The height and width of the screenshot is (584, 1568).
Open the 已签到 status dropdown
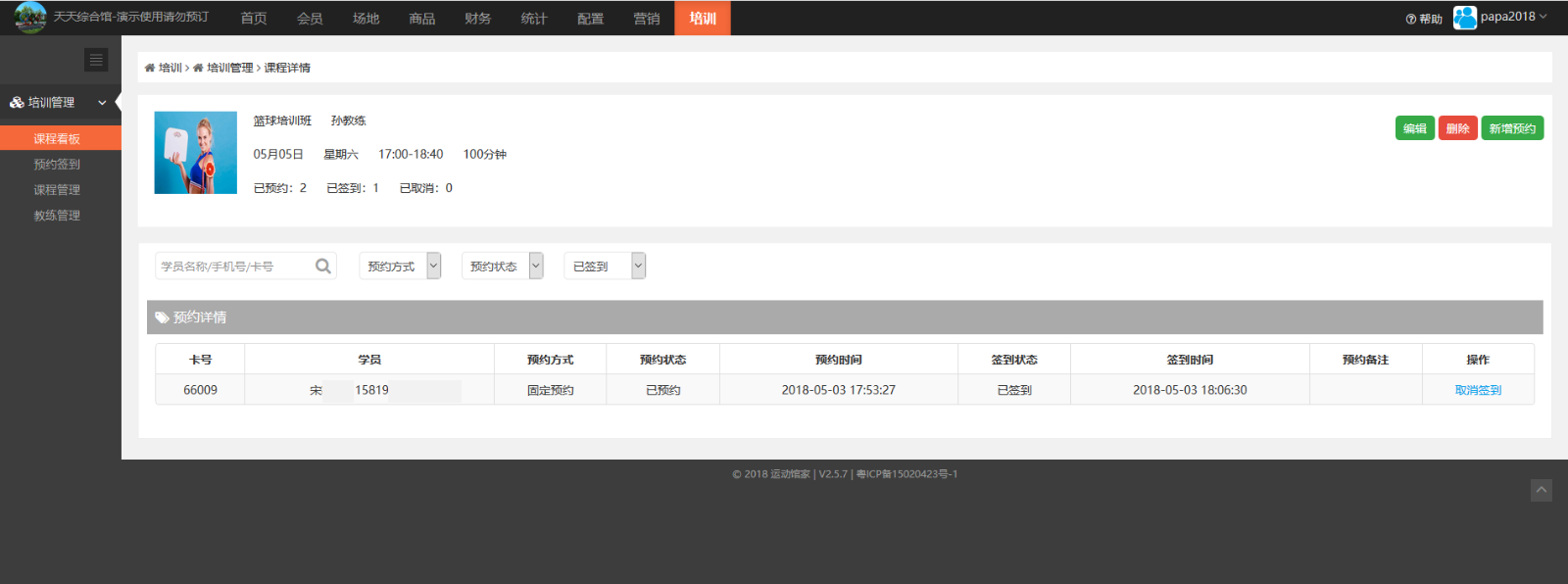pyautogui.click(x=605, y=266)
